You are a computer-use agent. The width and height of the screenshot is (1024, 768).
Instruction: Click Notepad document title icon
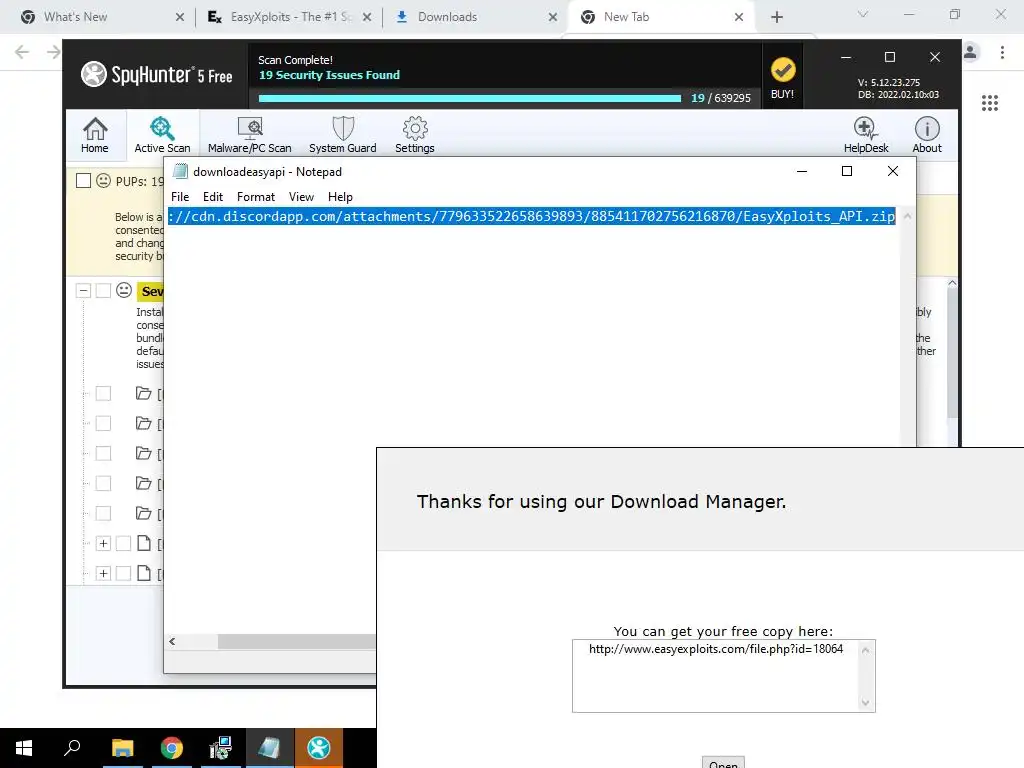(180, 172)
